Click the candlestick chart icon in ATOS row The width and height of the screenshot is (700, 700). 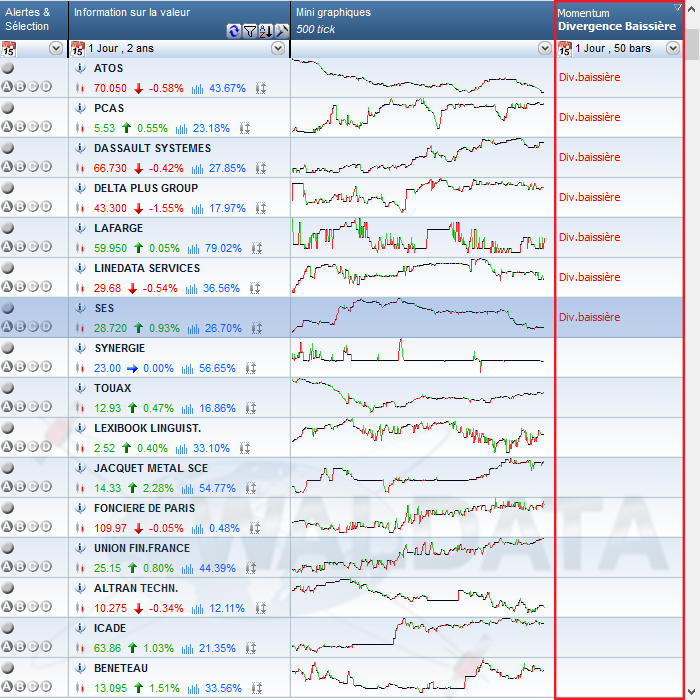point(80,88)
